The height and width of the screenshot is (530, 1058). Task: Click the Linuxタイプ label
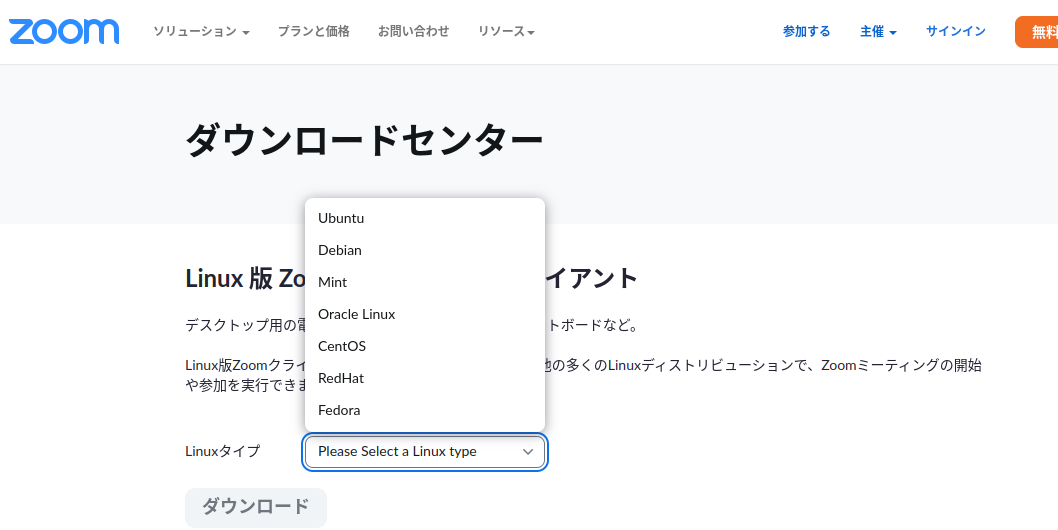(x=223, y=452)
